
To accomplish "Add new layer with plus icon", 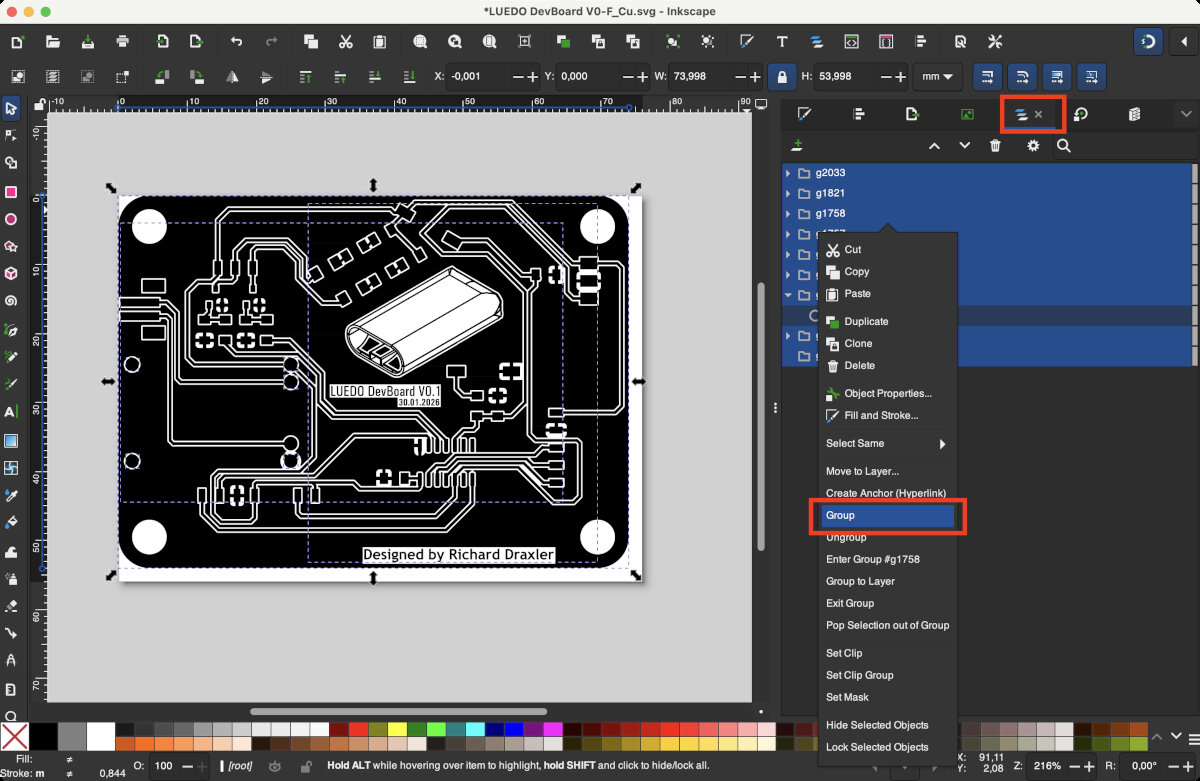I will tap(797, 146).
